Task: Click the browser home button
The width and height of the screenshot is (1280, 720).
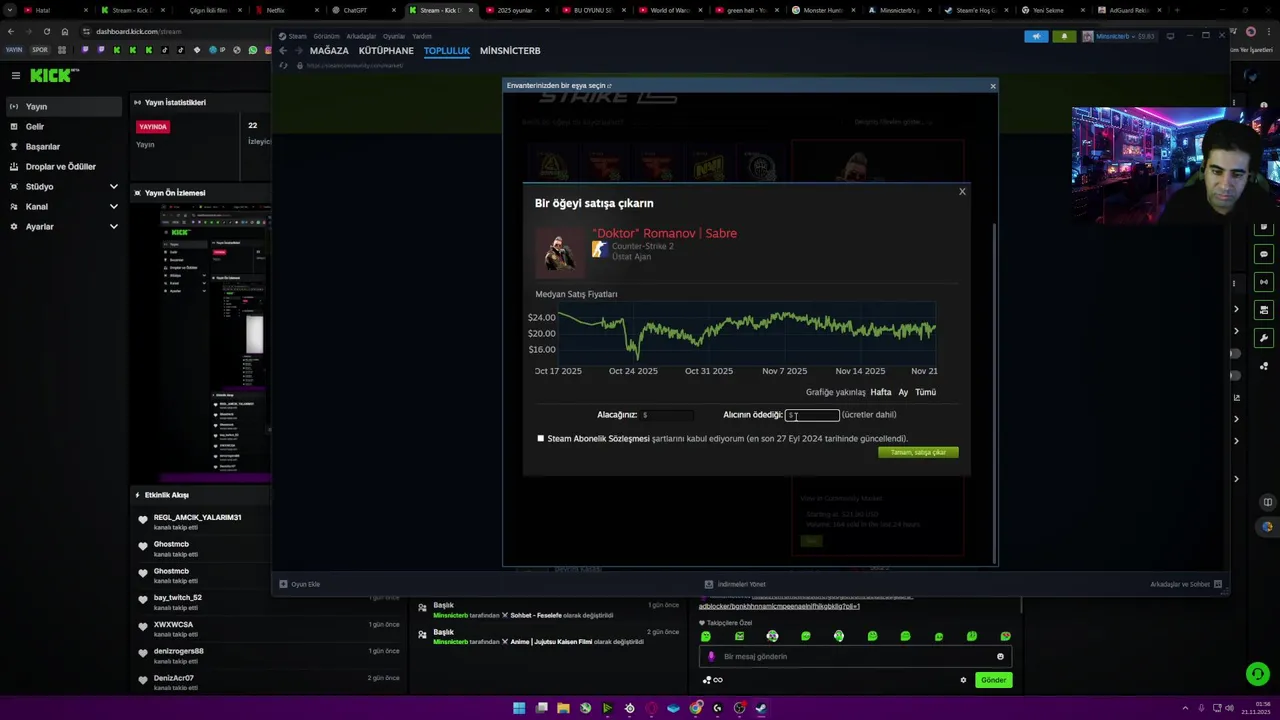Action: coord(65,31)
